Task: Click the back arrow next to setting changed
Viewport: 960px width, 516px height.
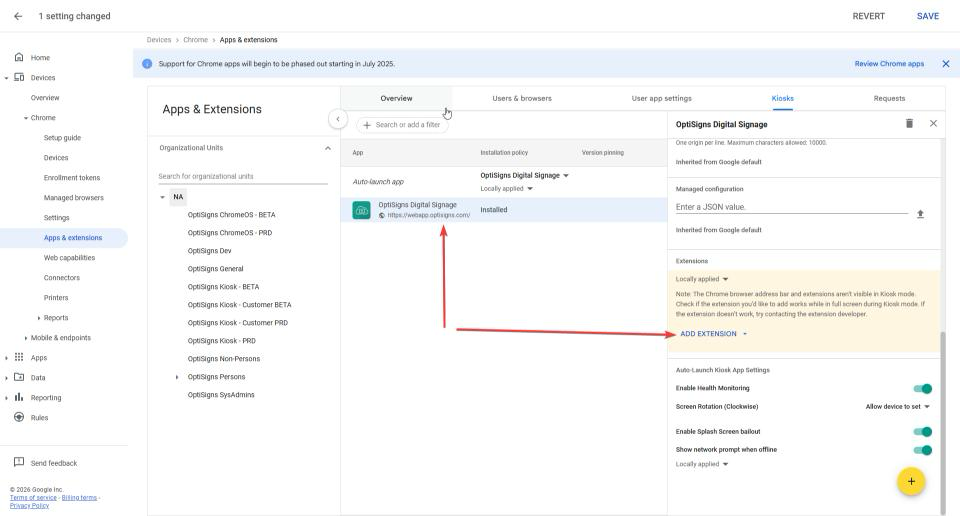Action: (x=18, y=16)
